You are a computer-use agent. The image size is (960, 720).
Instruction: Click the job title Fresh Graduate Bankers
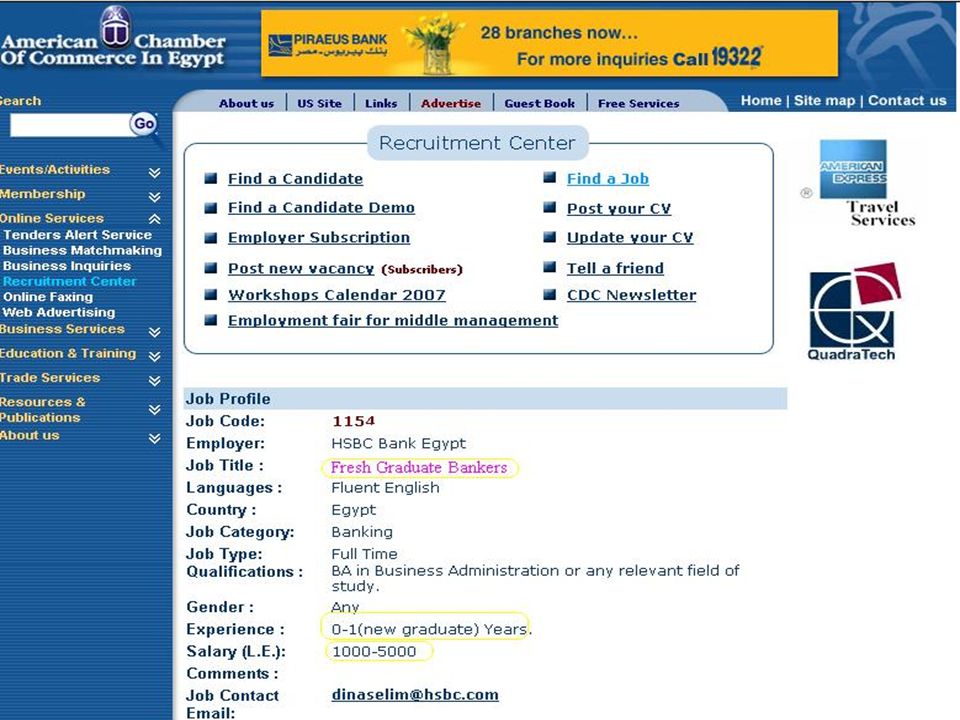419,468
